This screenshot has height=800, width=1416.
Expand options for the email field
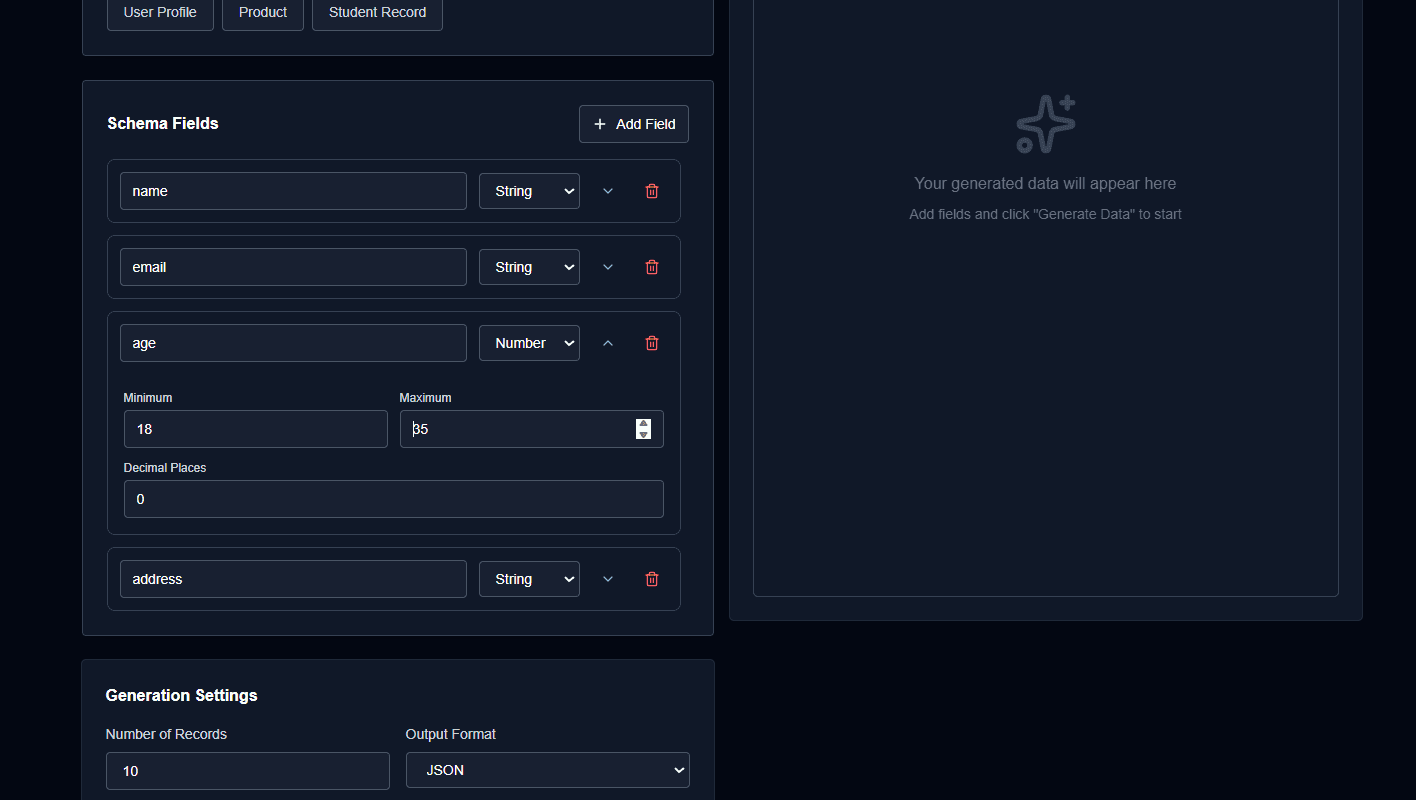[x=608, y=267]
